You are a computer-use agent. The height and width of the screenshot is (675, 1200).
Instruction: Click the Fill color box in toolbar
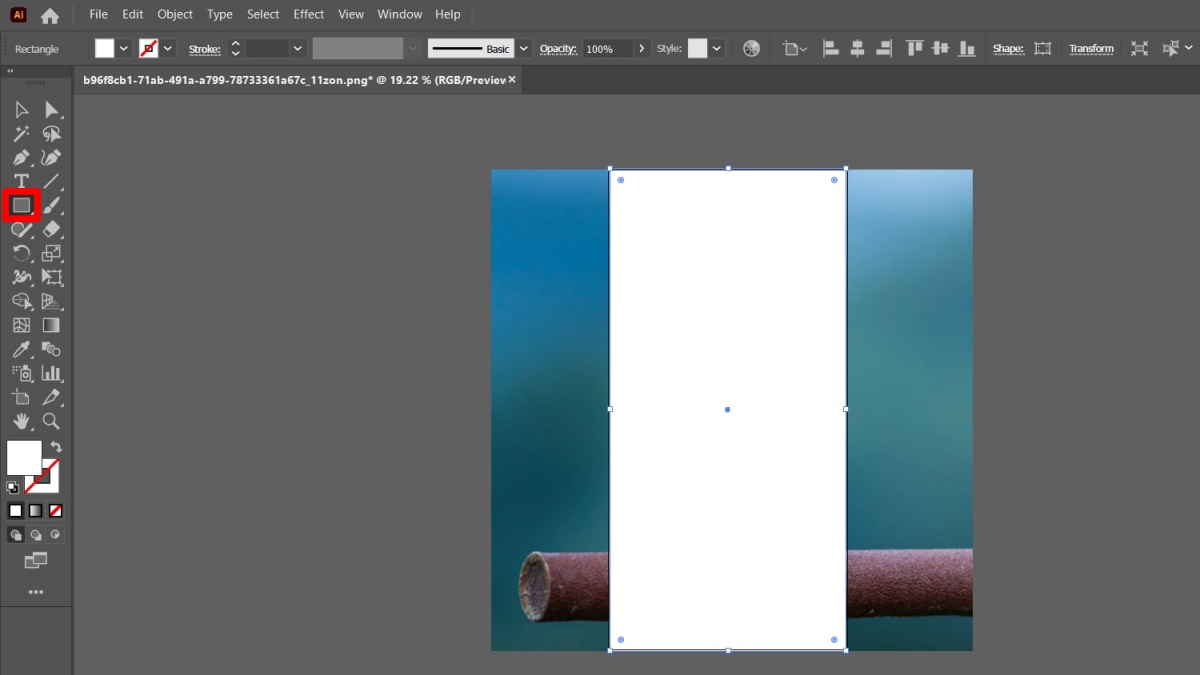[x=24, y=458]
